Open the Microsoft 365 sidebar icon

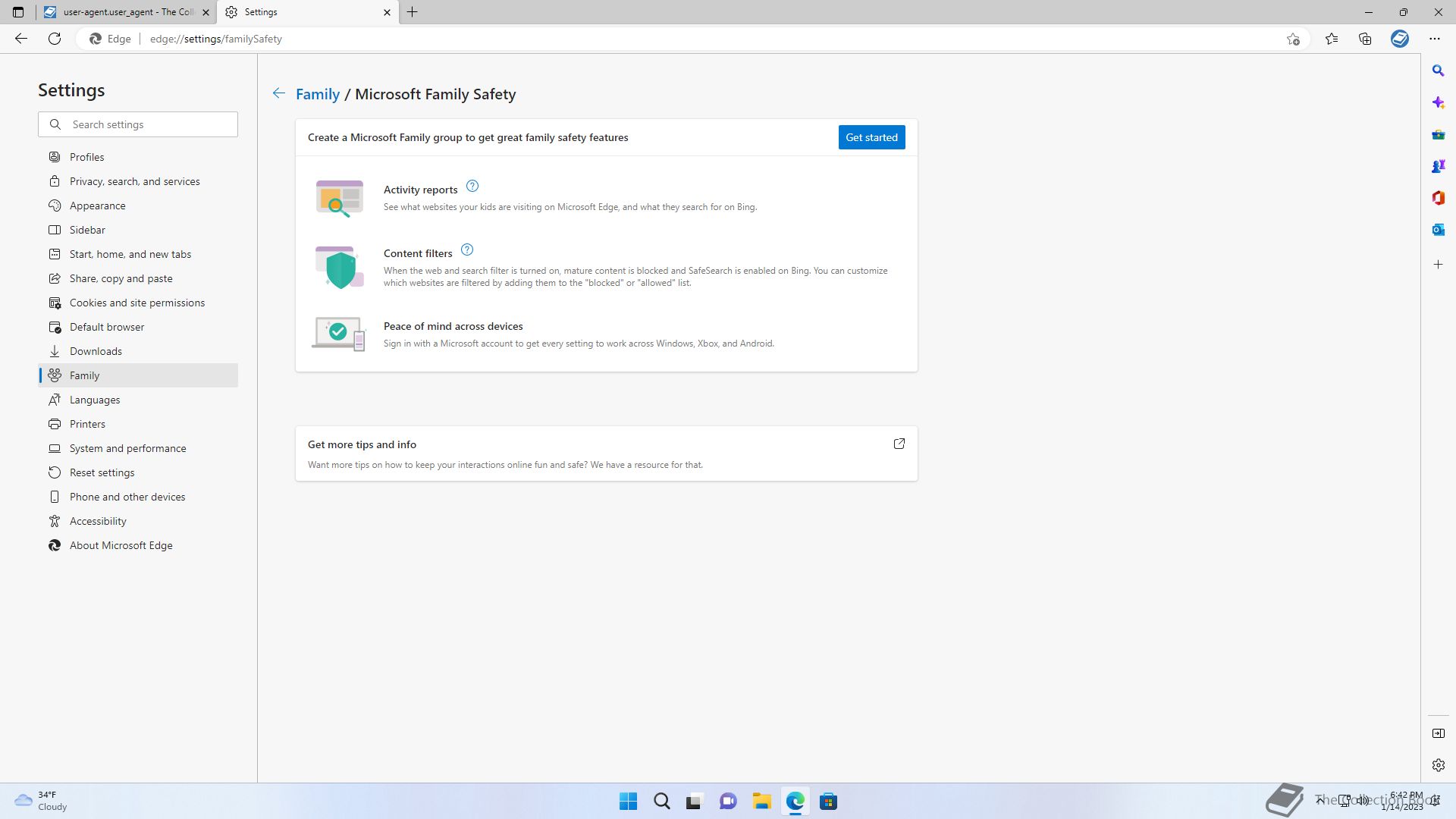click(1438, 198)
